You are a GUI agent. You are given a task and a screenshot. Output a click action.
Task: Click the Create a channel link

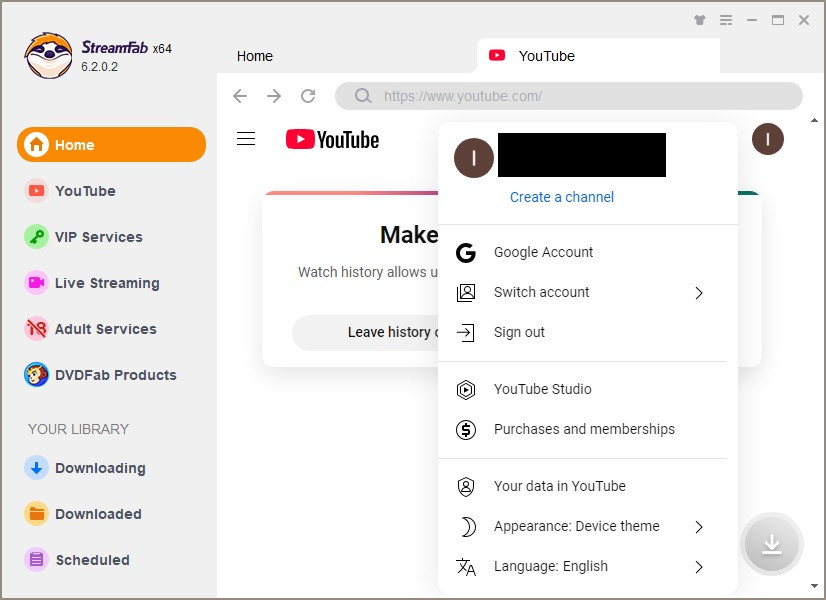click(x=562, y=197)
